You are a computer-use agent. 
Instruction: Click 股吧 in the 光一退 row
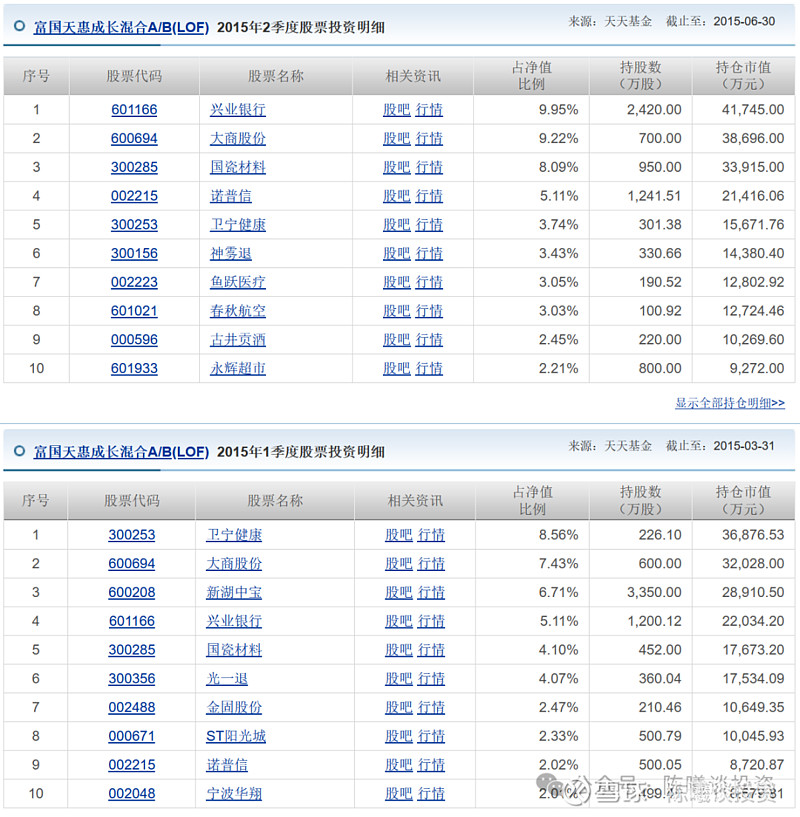[399, 678]
